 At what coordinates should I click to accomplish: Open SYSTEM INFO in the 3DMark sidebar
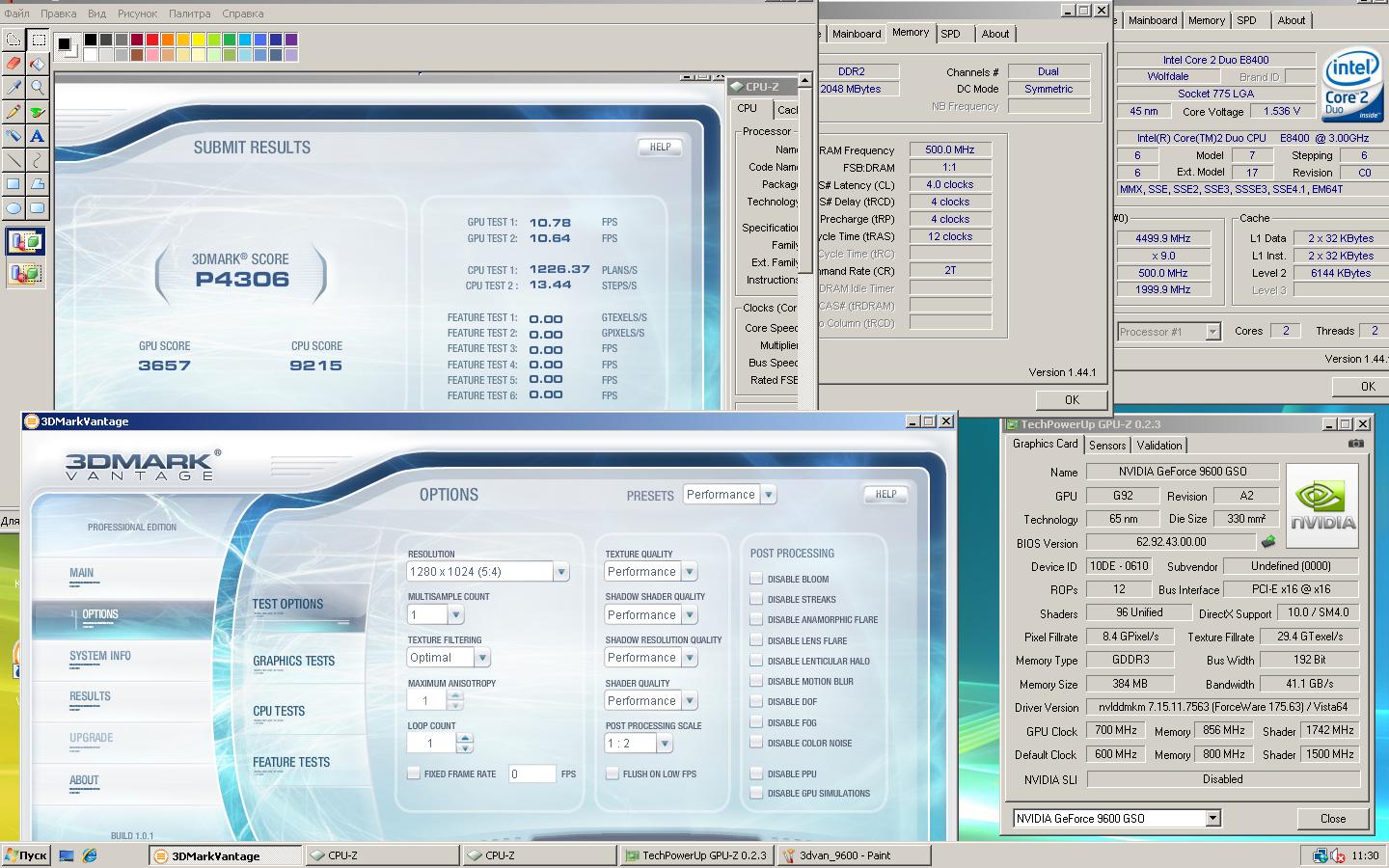pyautogui.click(x=100, y=656)
